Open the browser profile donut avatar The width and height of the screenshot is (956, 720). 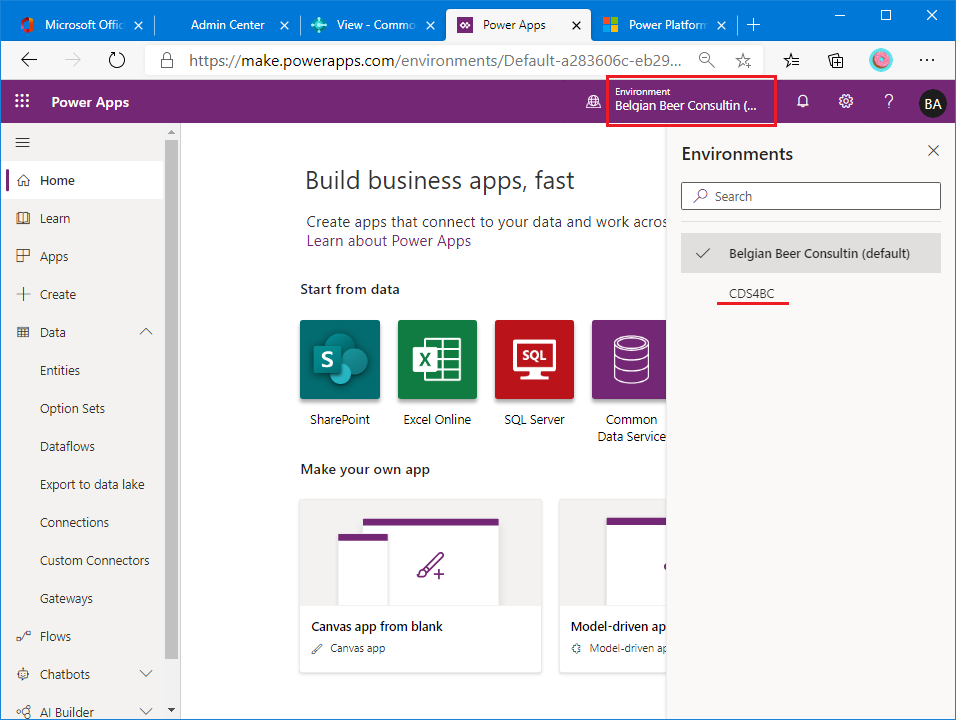pyautogui.click(x=880, y=60)
